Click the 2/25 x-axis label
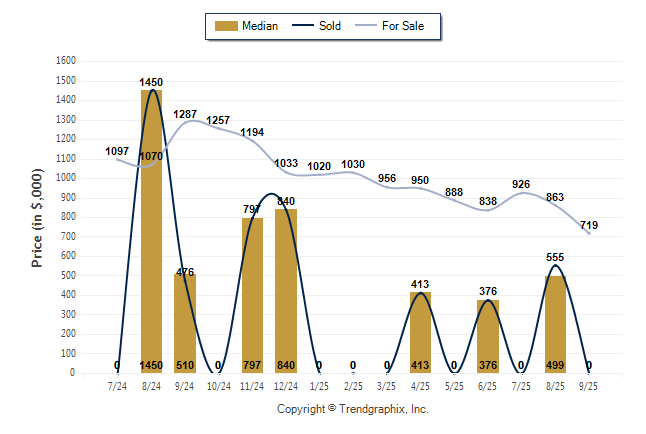 pos(353,385)
